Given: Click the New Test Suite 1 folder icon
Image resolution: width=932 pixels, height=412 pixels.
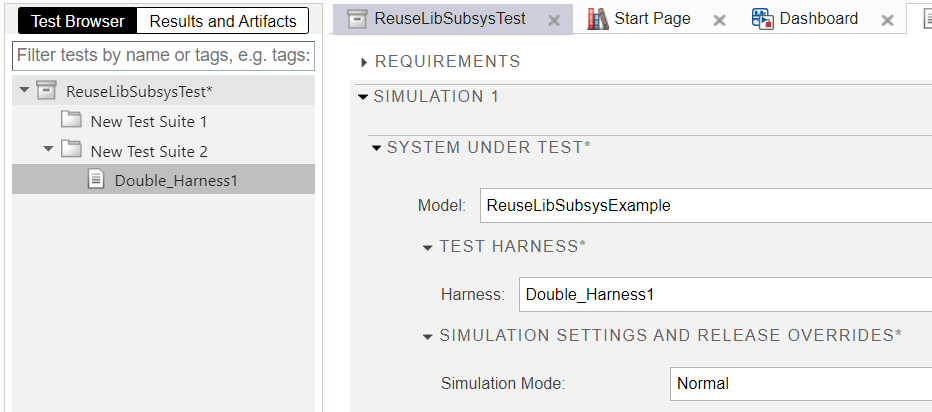Looking at the screenshot, I should tap(71, 121).
